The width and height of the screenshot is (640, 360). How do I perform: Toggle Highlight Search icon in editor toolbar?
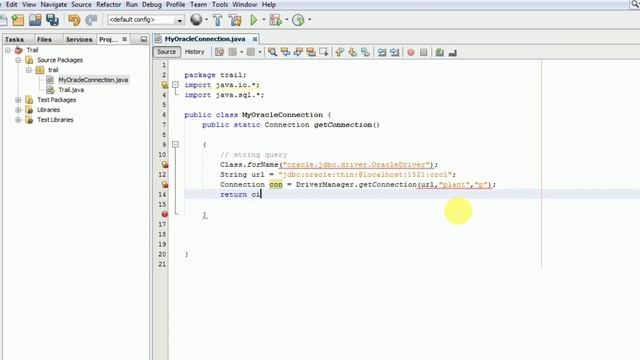(x=311, y=52)
